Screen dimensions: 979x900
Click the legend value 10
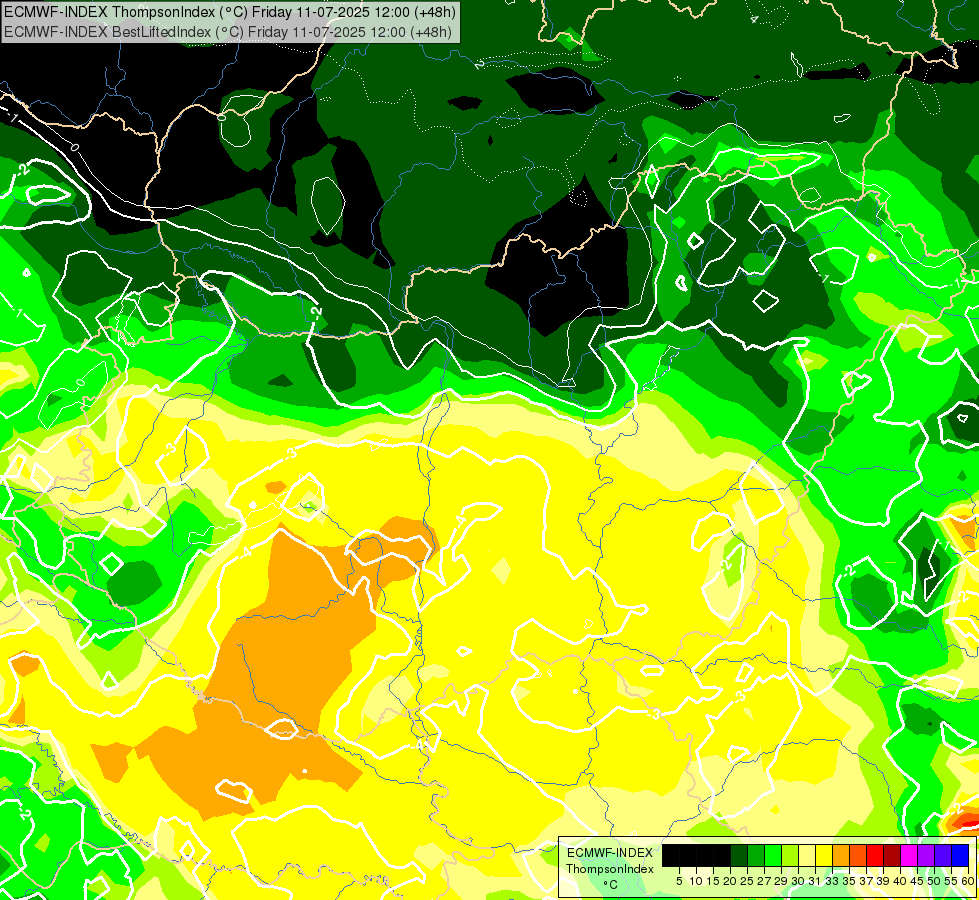tap(696, 881)
